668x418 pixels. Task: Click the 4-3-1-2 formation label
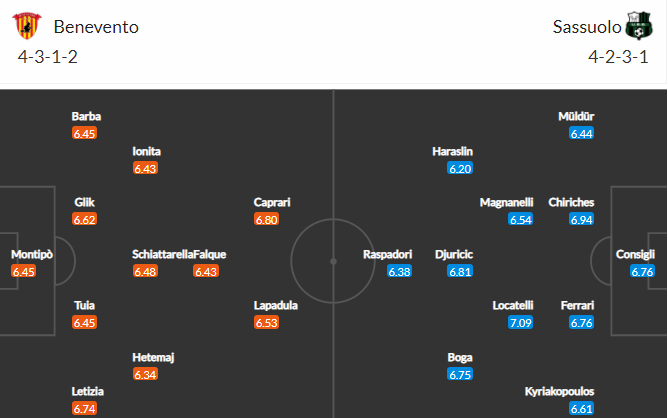[48, 57]
